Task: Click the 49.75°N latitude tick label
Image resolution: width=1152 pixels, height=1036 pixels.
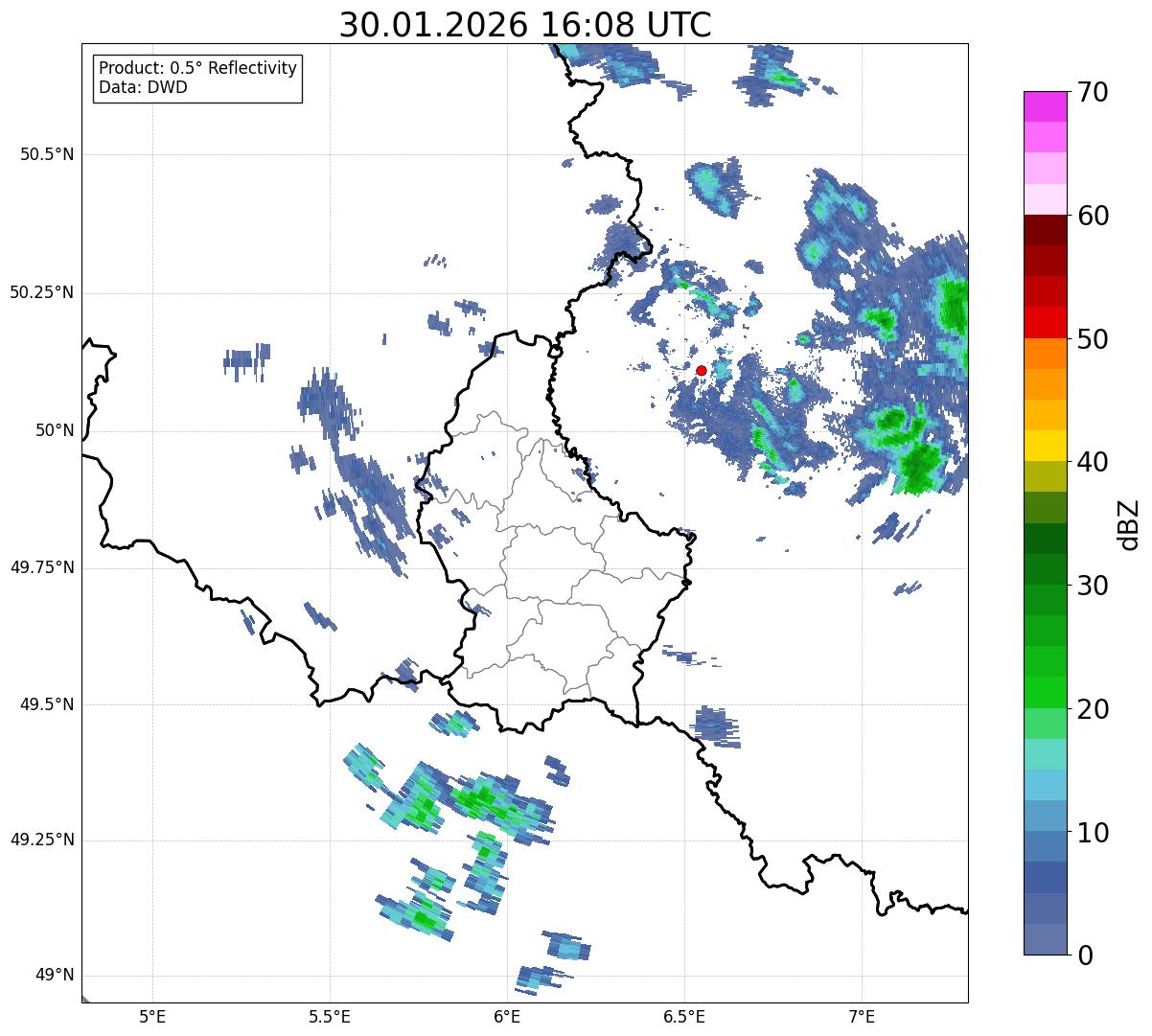Action: click(42, 567)
